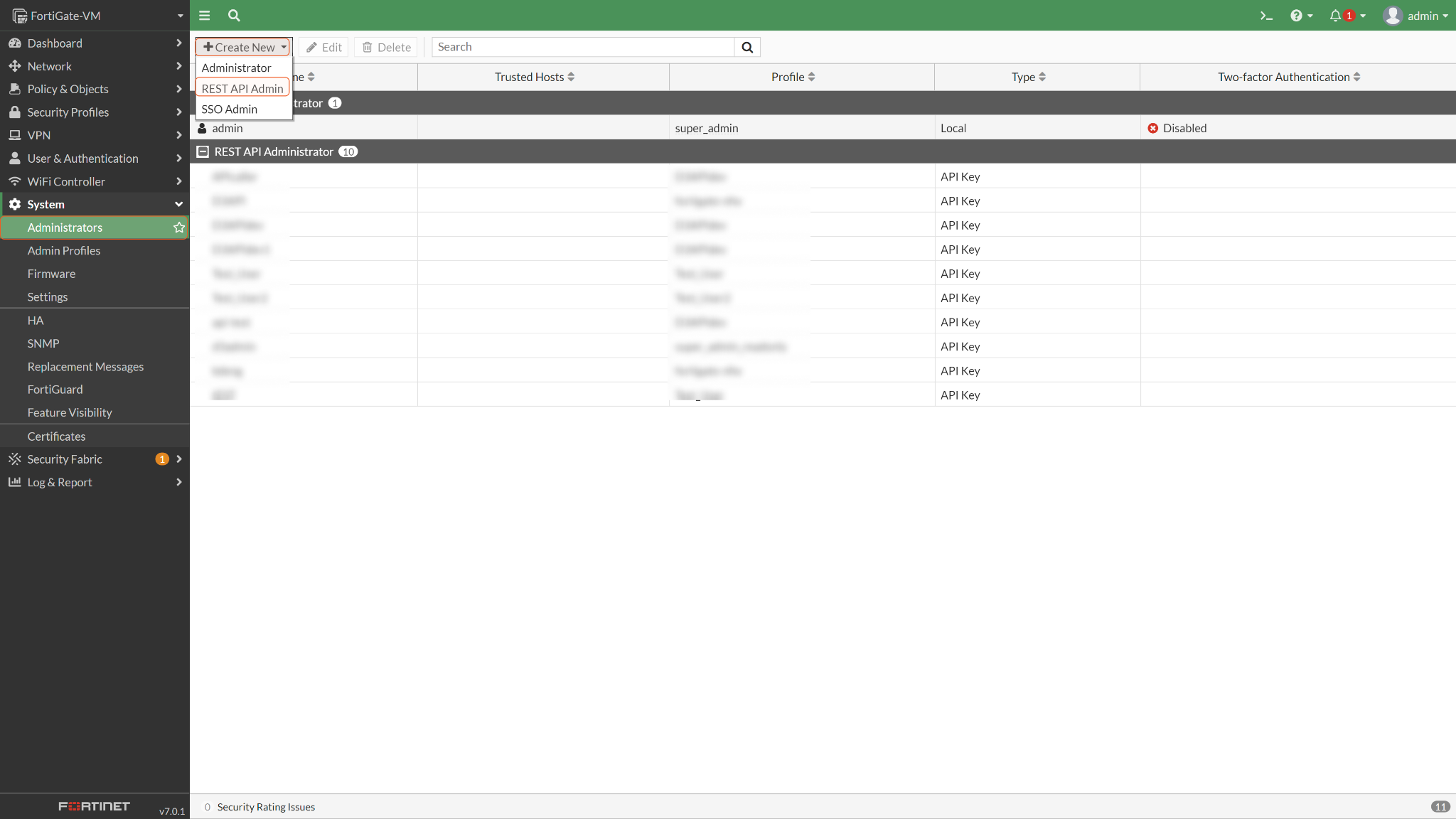Screen dimensions: 1456x819
Task: Select the Administrators sidebar item
Action: tap(94, 227)
